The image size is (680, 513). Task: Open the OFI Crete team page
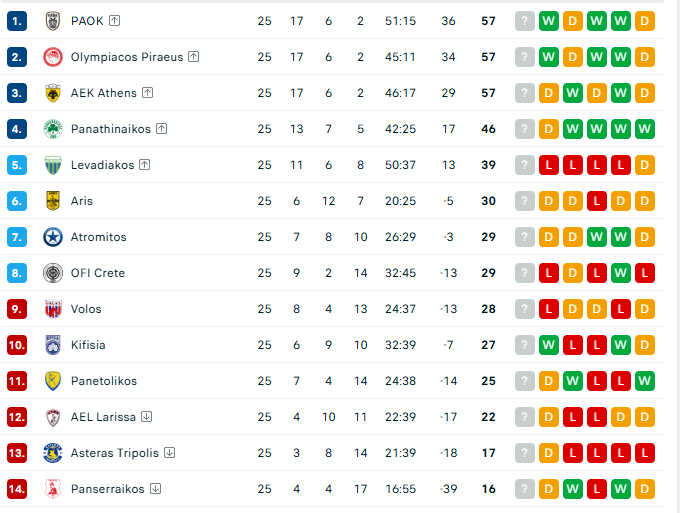point(97,273)
